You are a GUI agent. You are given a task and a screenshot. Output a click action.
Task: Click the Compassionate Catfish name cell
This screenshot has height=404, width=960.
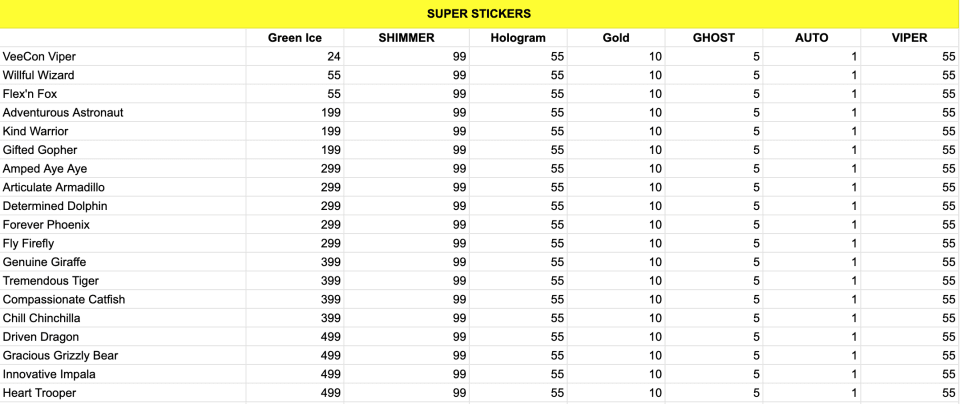pyautogui.click(x=64, y=300)
